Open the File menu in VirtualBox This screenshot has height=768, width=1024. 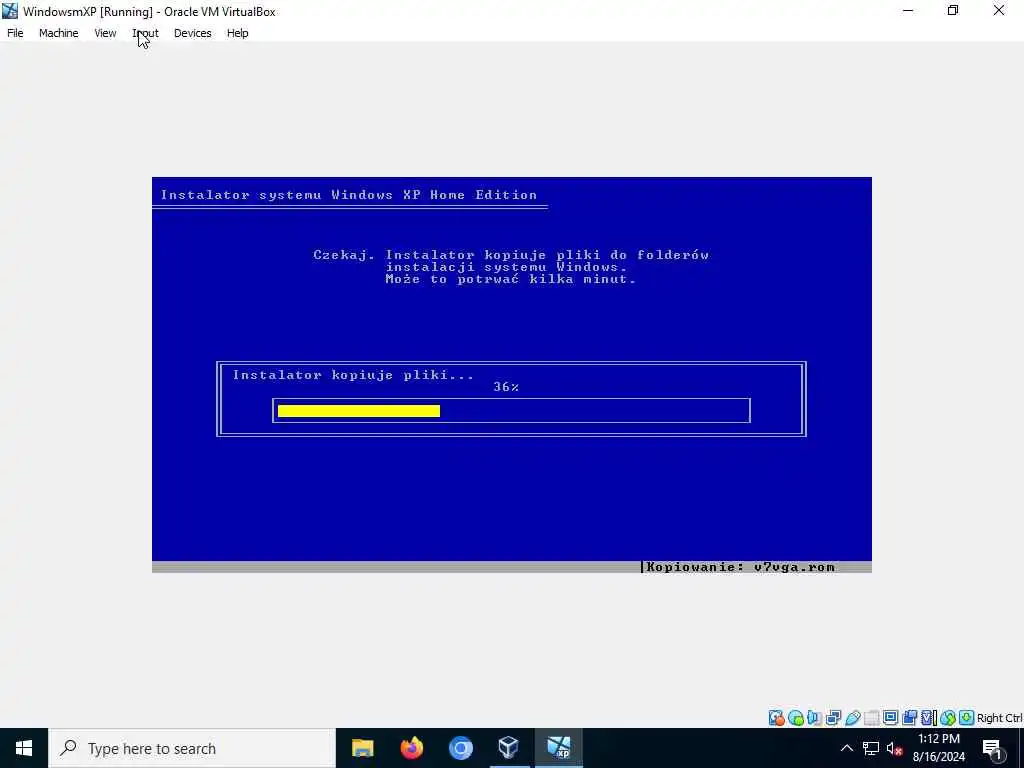click(15, 33)
